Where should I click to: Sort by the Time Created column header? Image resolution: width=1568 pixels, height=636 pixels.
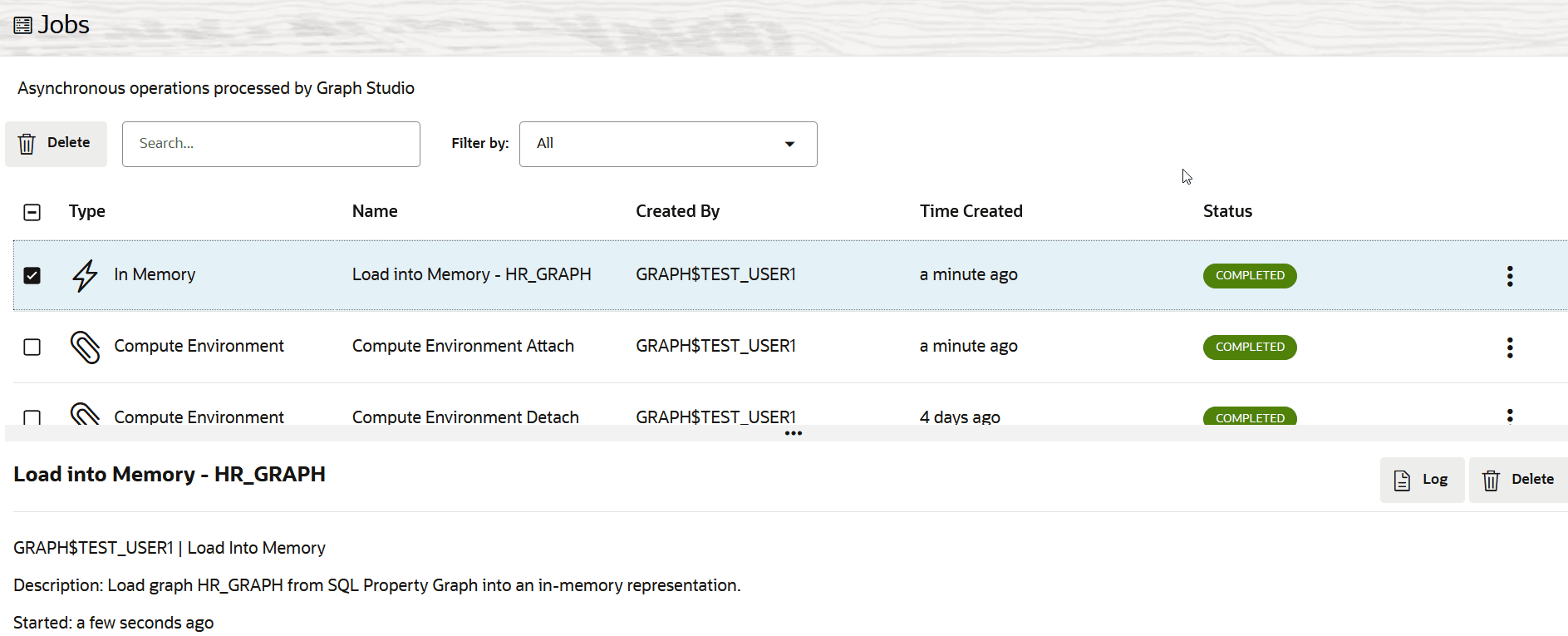[x=971, y=211]
